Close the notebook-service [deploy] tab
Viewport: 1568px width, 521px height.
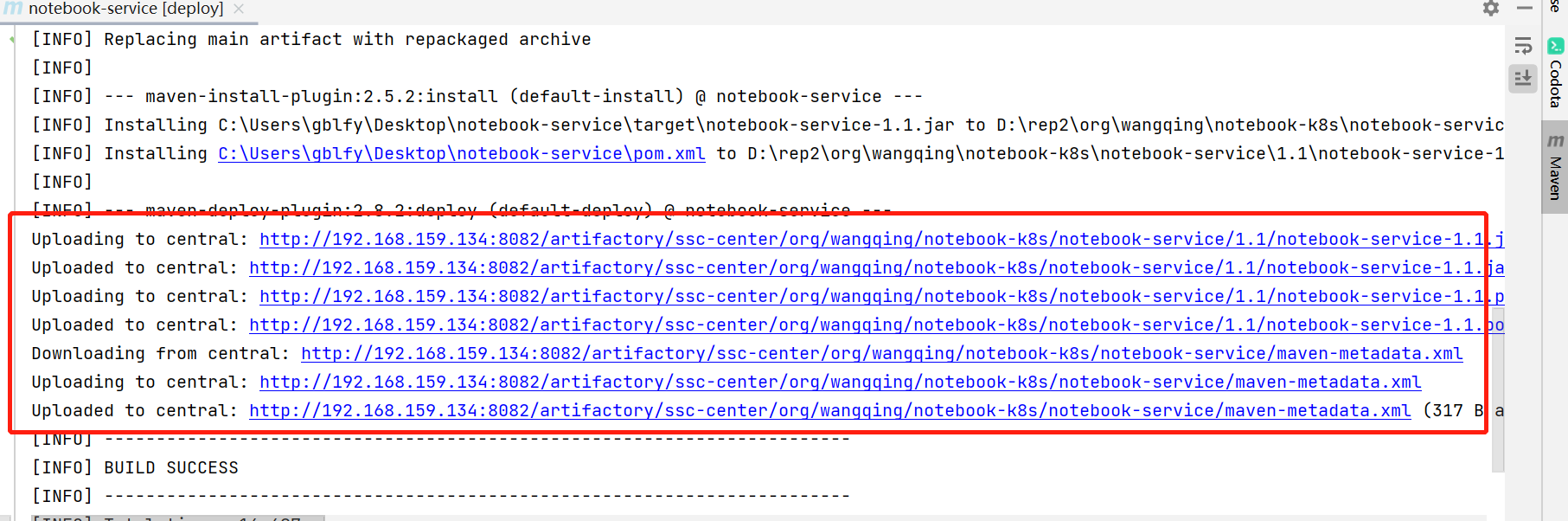(x=239, y=9)
